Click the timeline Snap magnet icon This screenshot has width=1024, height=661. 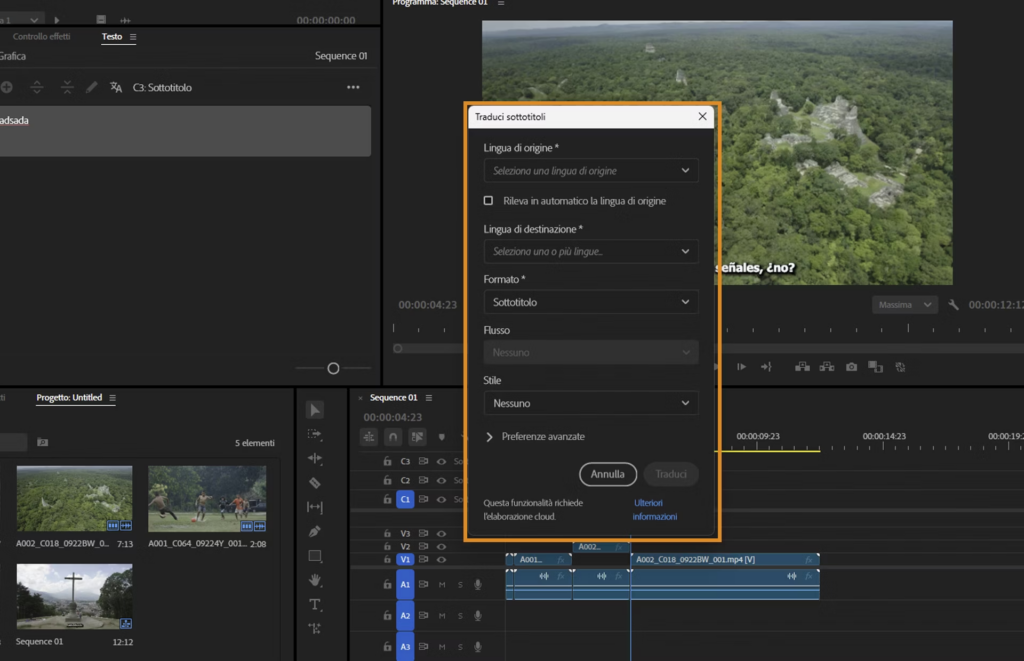tap(392, 437)
